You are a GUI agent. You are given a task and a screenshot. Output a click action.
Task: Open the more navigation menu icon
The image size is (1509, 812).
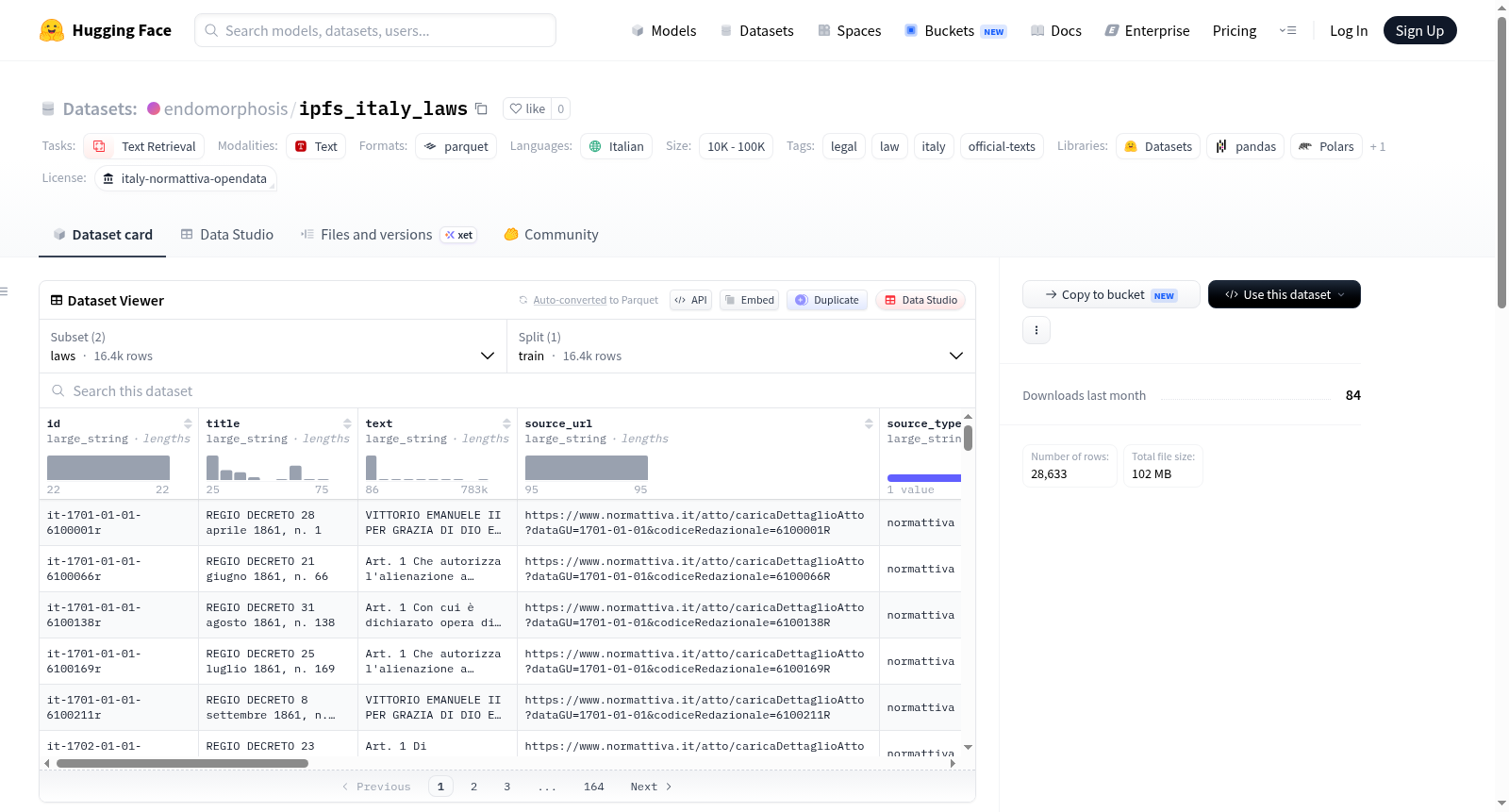tap(1287, 30)
